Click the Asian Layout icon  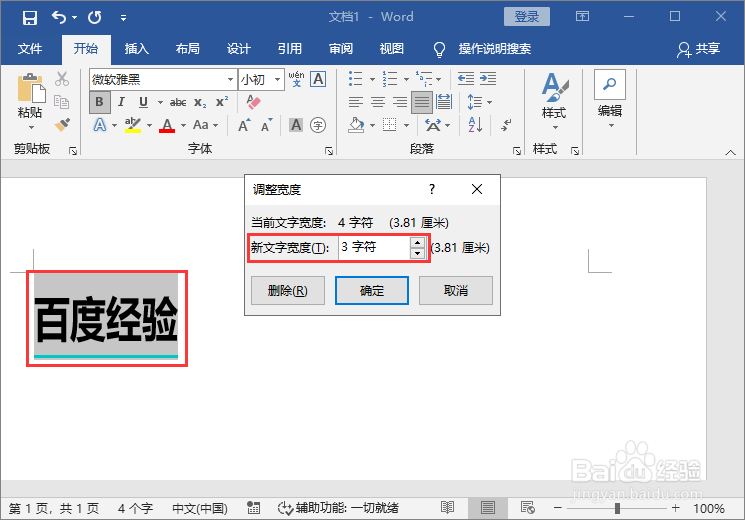click(433, 125)
